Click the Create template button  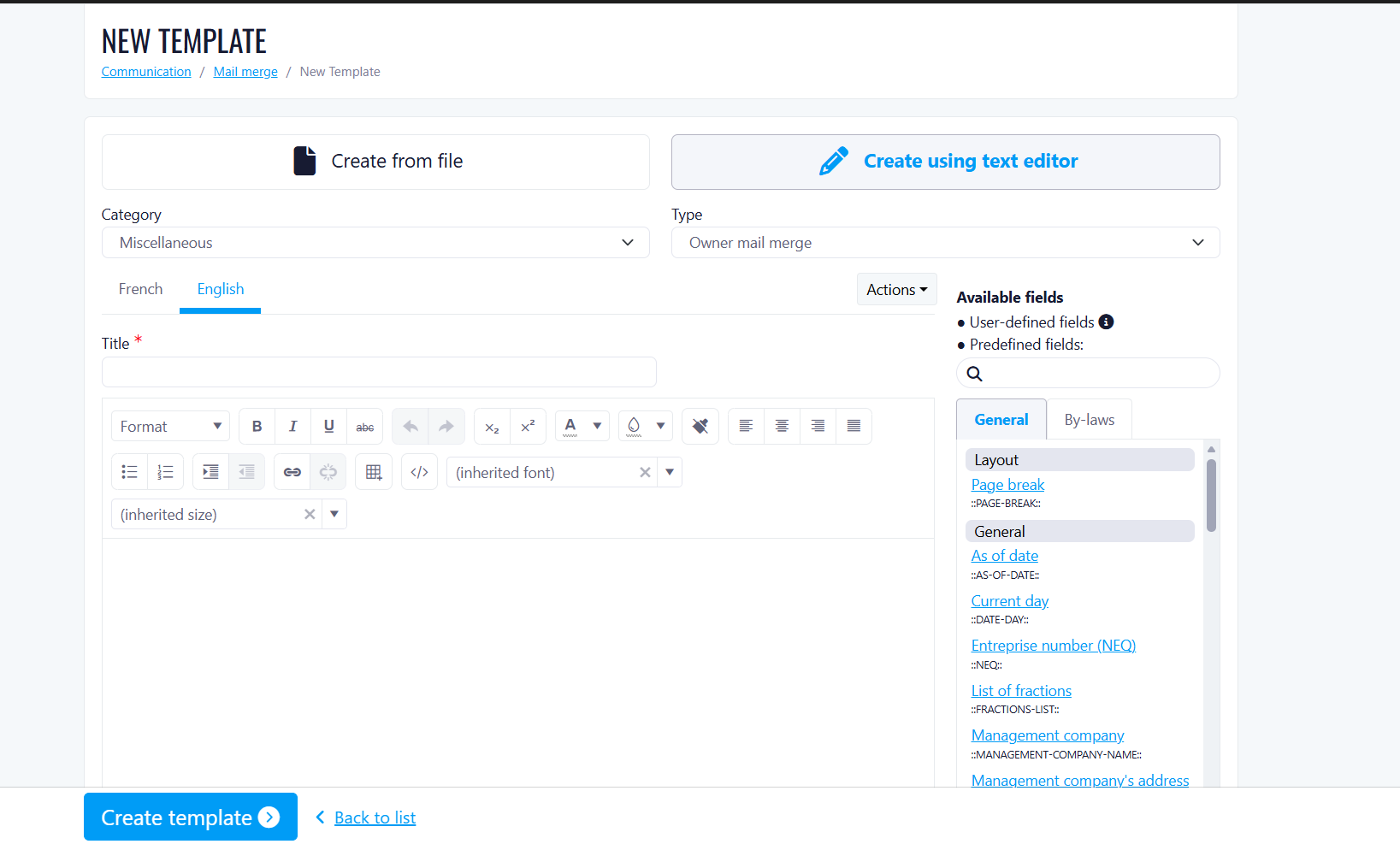[191, 817]
